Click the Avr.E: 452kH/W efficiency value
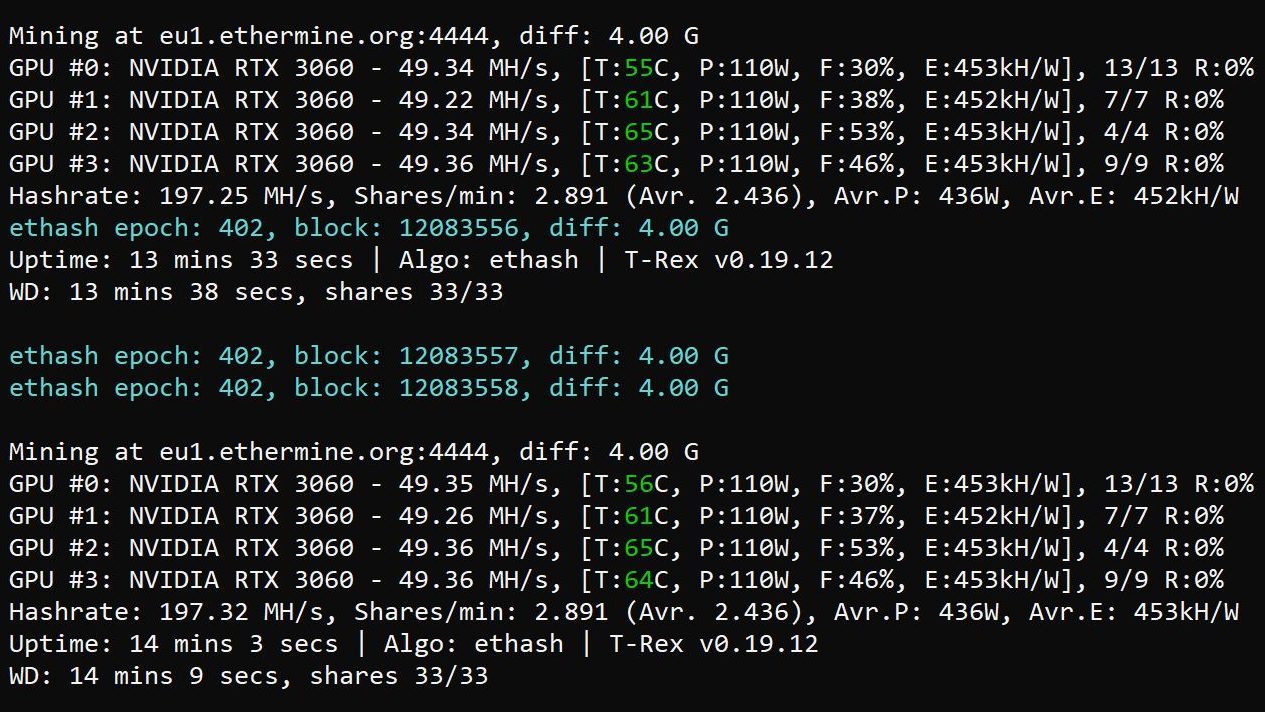This screenshot has width=1265, height=712. pos(1136,196)
